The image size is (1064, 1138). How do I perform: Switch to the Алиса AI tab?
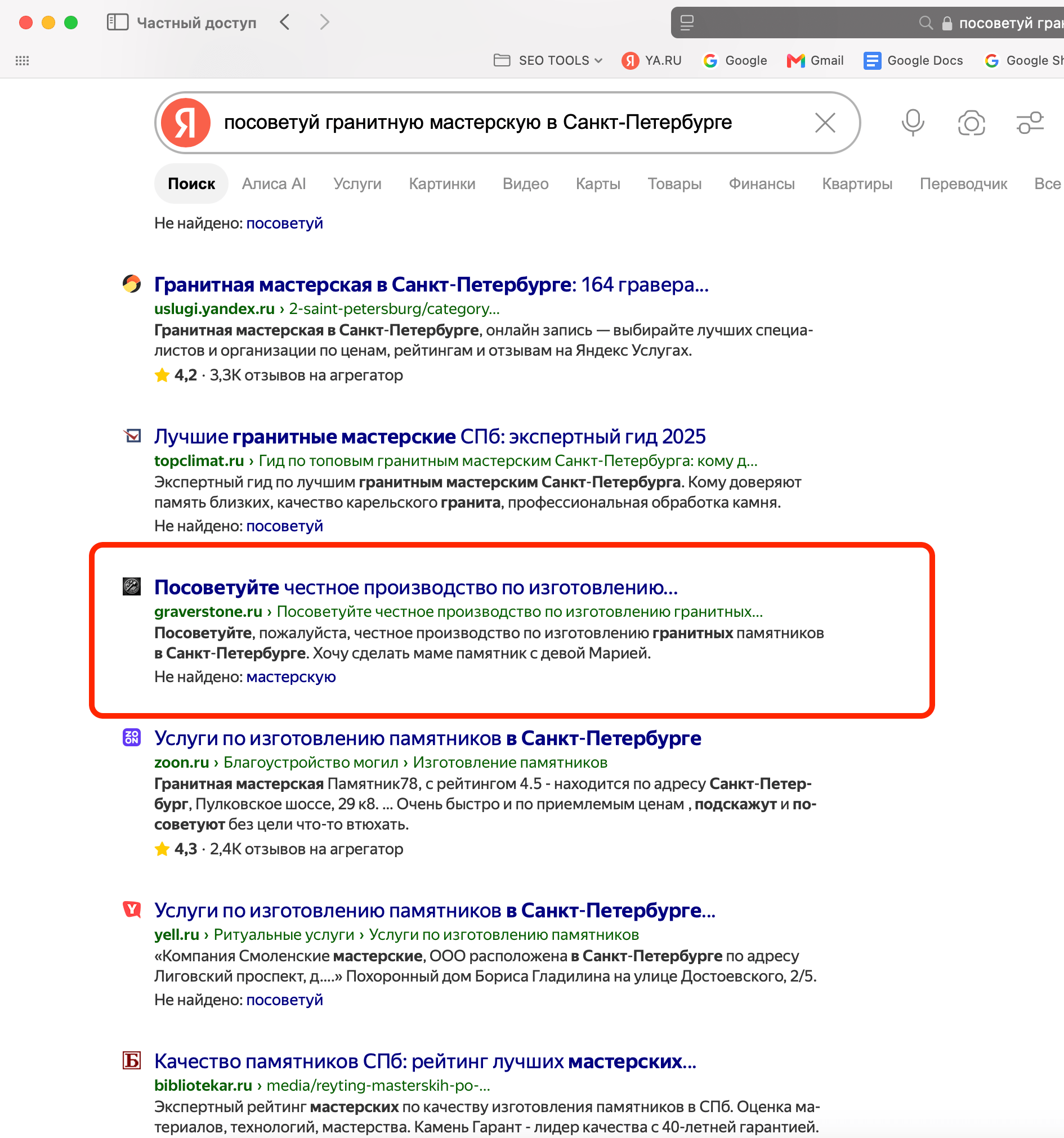click(x=274, y=183)
